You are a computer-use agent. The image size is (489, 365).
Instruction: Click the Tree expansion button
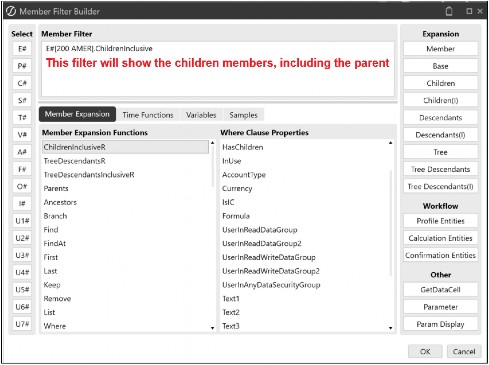tap(440, 152)
